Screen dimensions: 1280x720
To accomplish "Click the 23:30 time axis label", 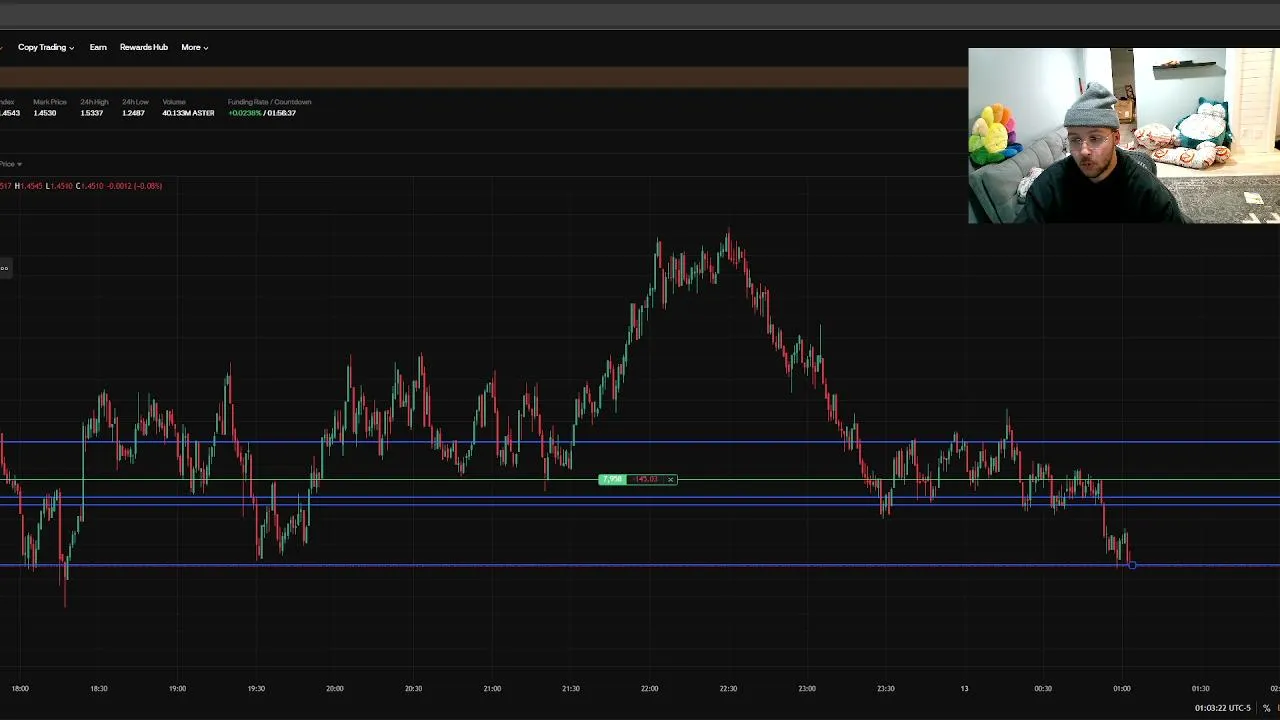I will click(x=886, y=688).
